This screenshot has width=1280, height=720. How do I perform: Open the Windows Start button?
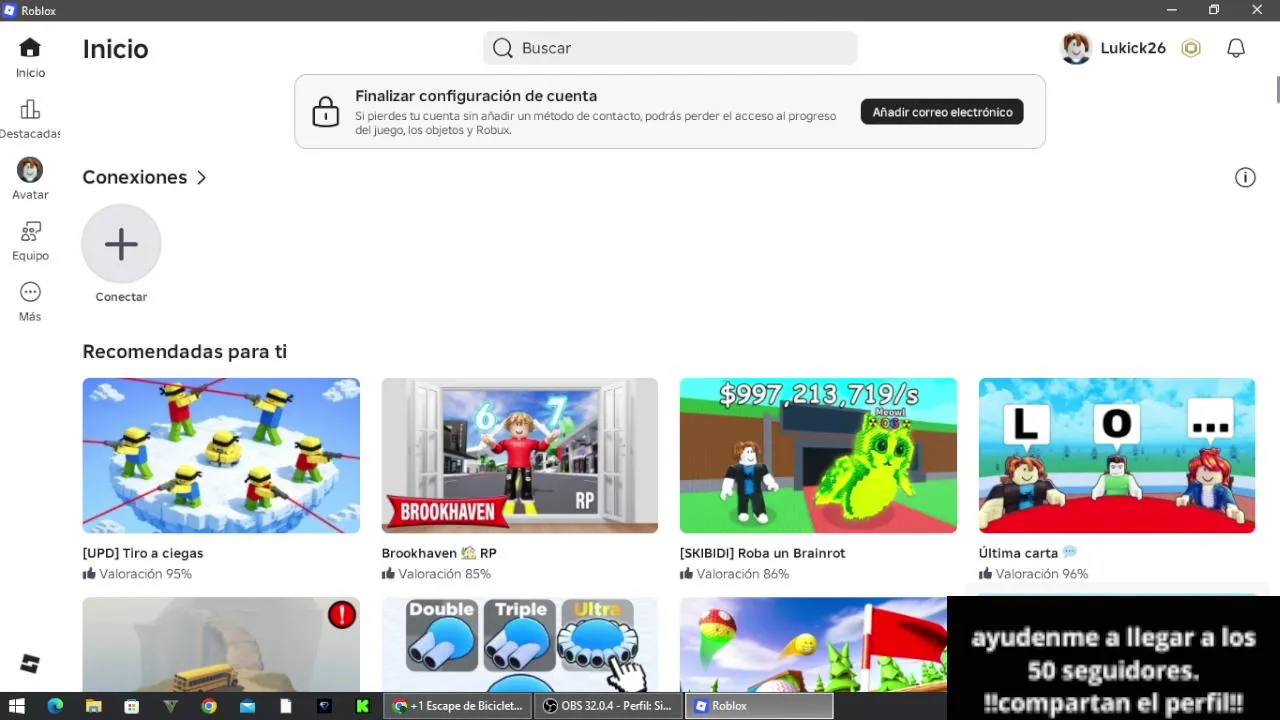pyautogui.click(x=18, y=706)
